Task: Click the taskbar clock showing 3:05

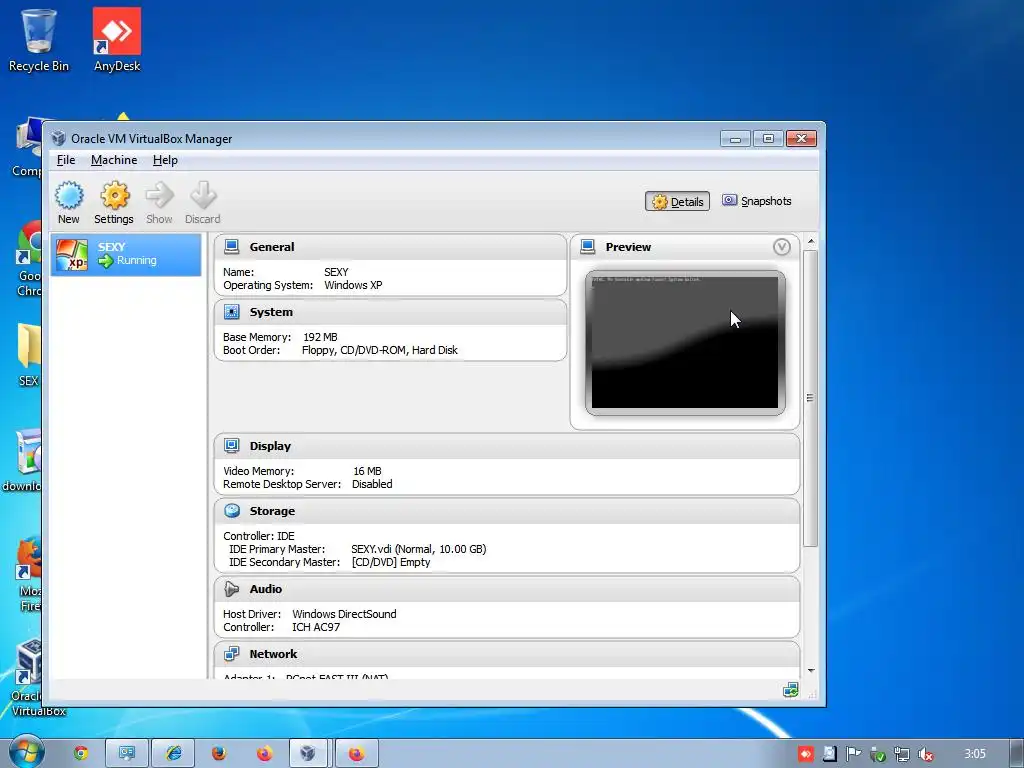Action: [x=975, y=754]
